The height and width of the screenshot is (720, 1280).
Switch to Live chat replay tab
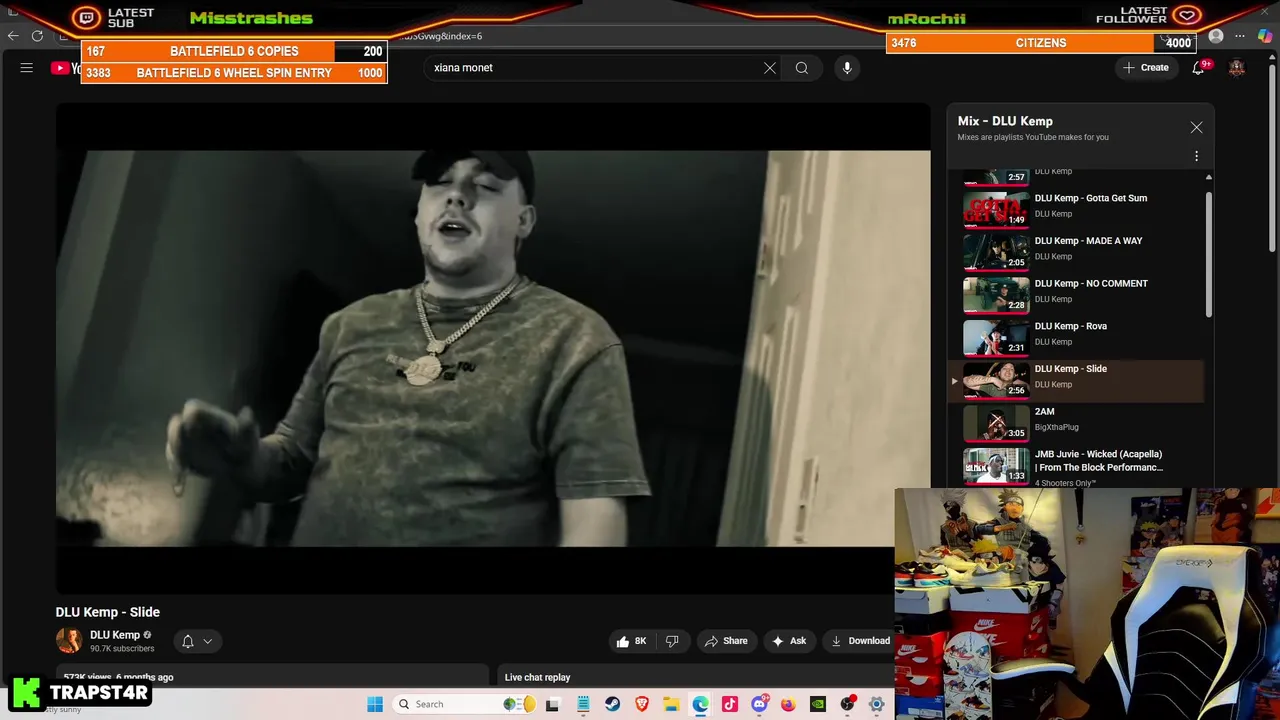[537, 677]
